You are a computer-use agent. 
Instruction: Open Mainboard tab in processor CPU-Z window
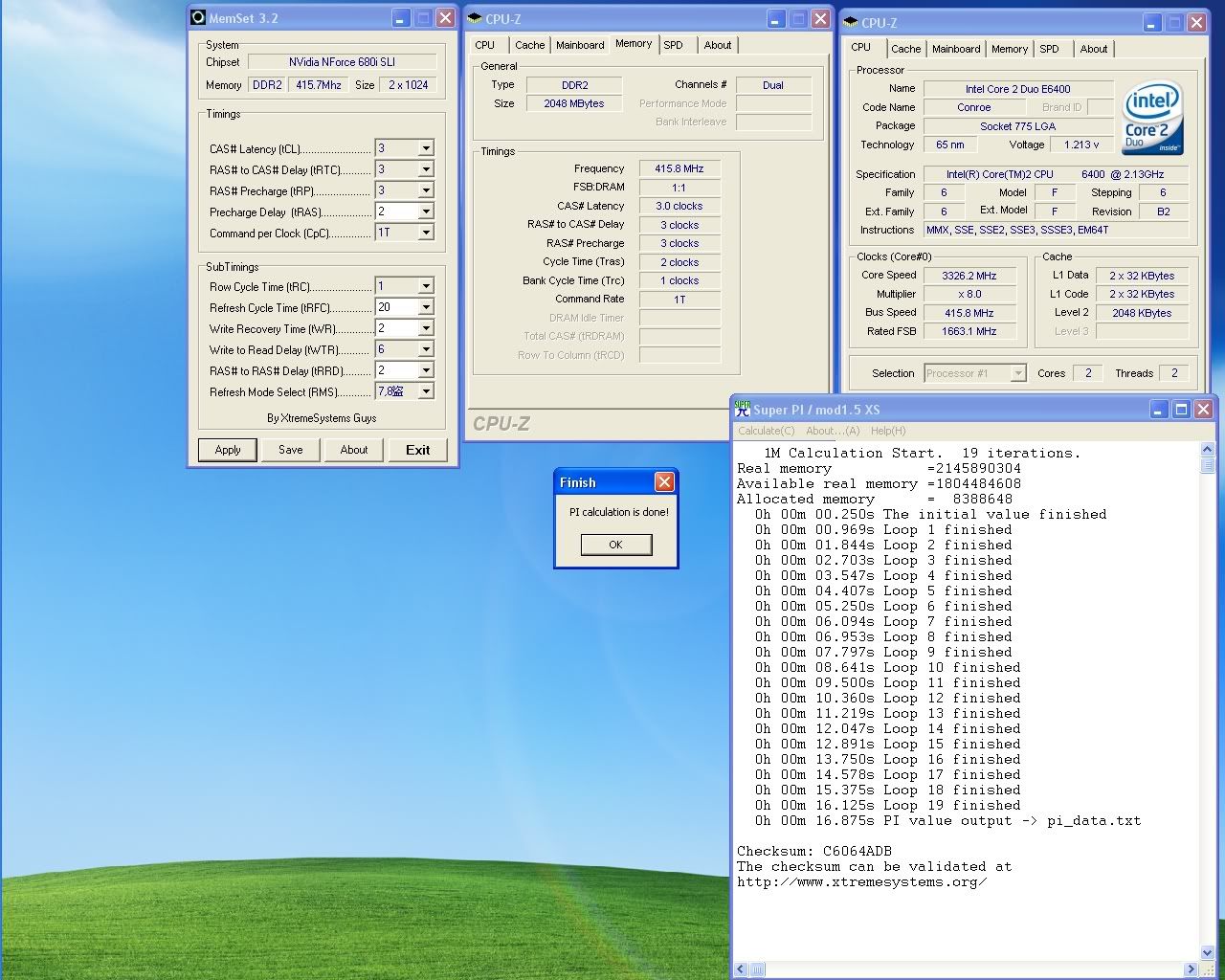[x=956, y=49]
